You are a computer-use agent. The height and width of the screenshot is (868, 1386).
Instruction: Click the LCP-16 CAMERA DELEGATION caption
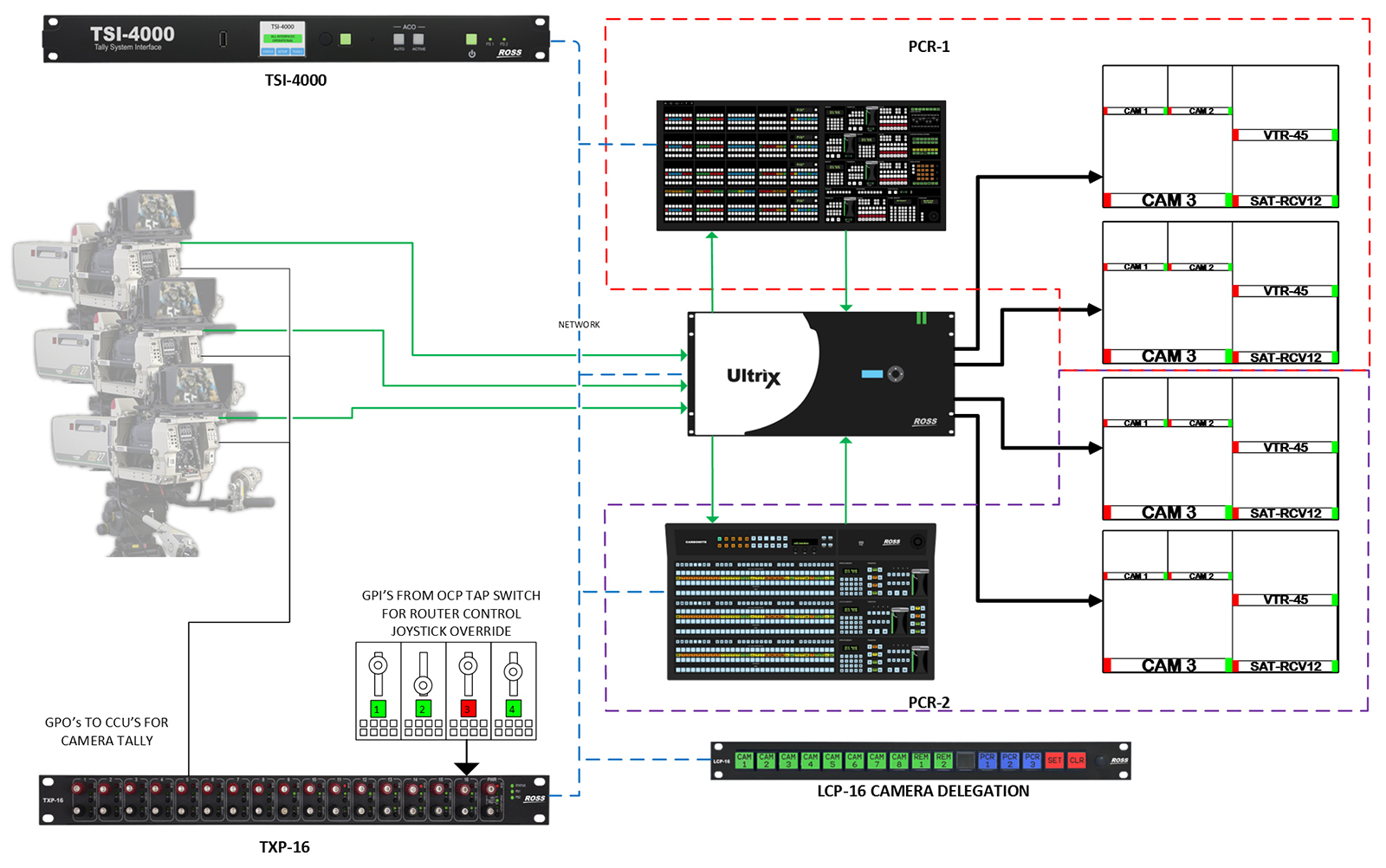(923, 791)
